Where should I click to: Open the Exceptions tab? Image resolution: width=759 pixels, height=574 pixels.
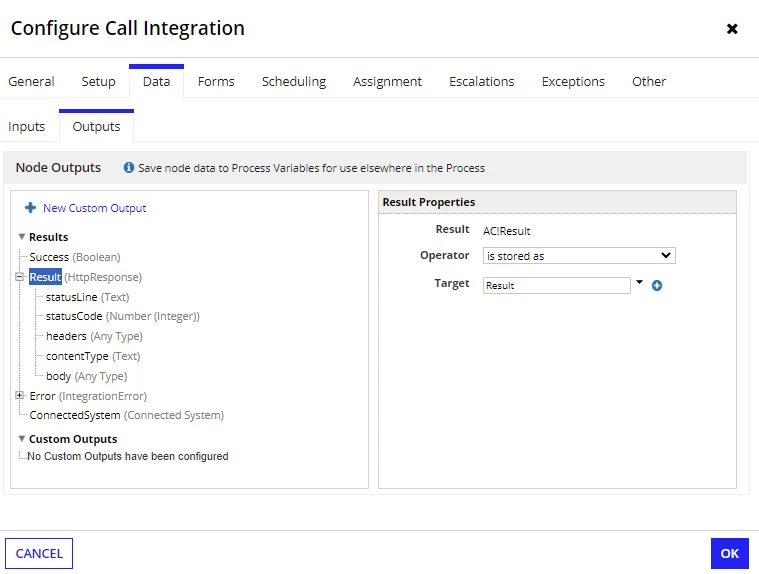[573, 81]
